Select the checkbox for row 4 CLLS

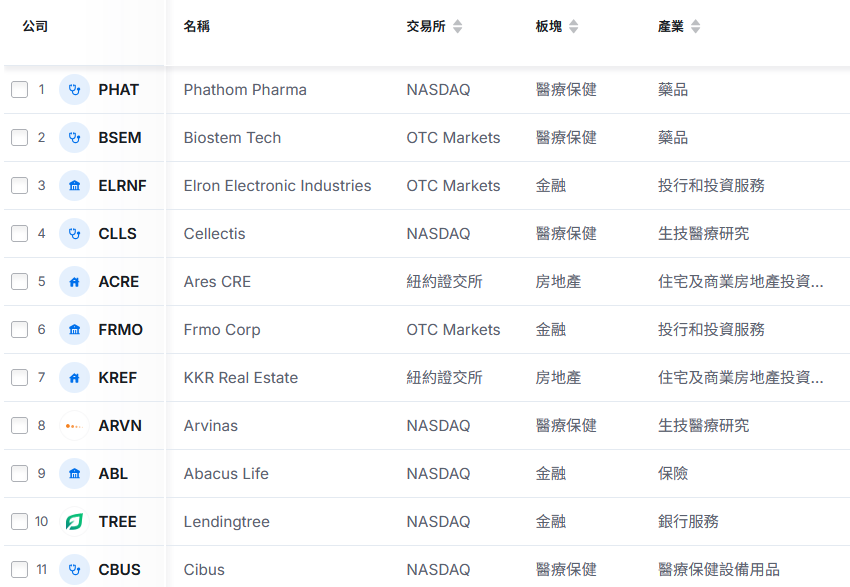20,234
